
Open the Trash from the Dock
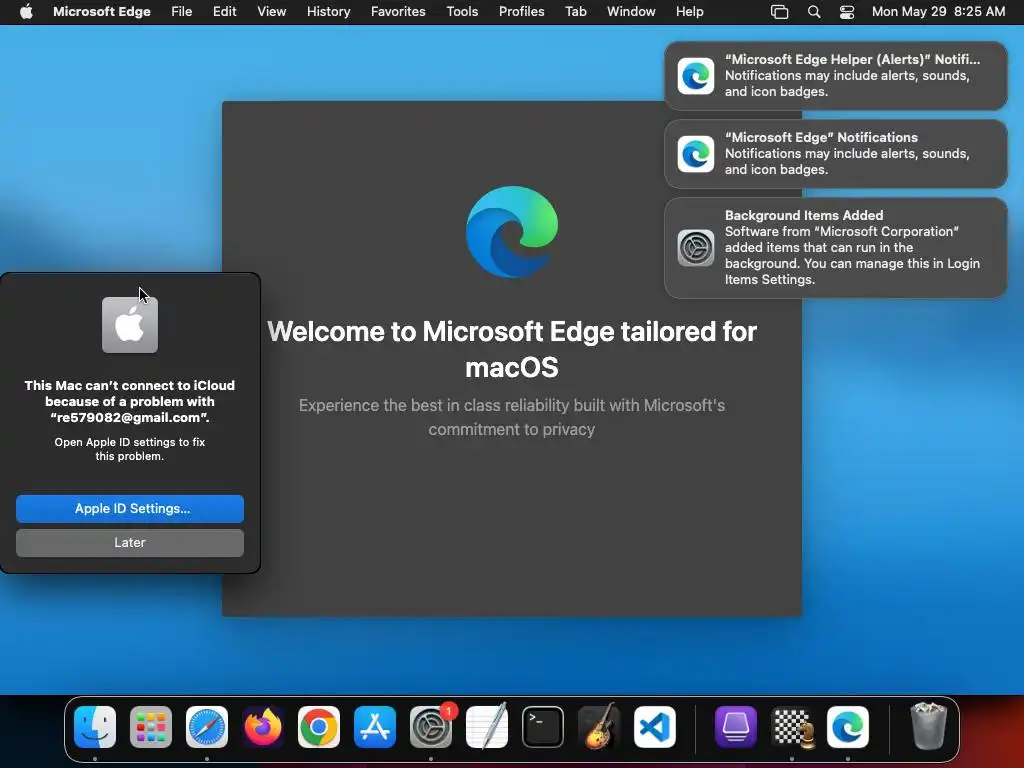[x=929, y=726]
